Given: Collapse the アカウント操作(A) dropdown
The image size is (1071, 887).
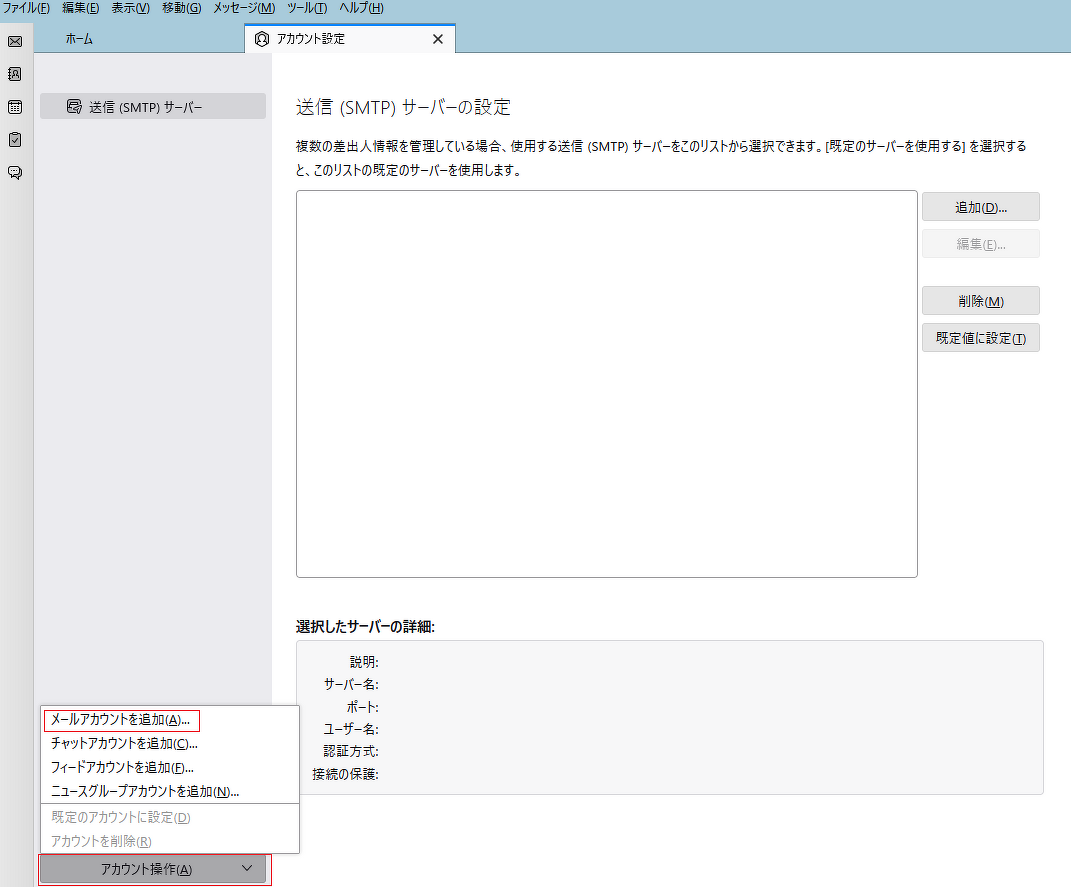Looking at the screenshot, I should point(153,869).
